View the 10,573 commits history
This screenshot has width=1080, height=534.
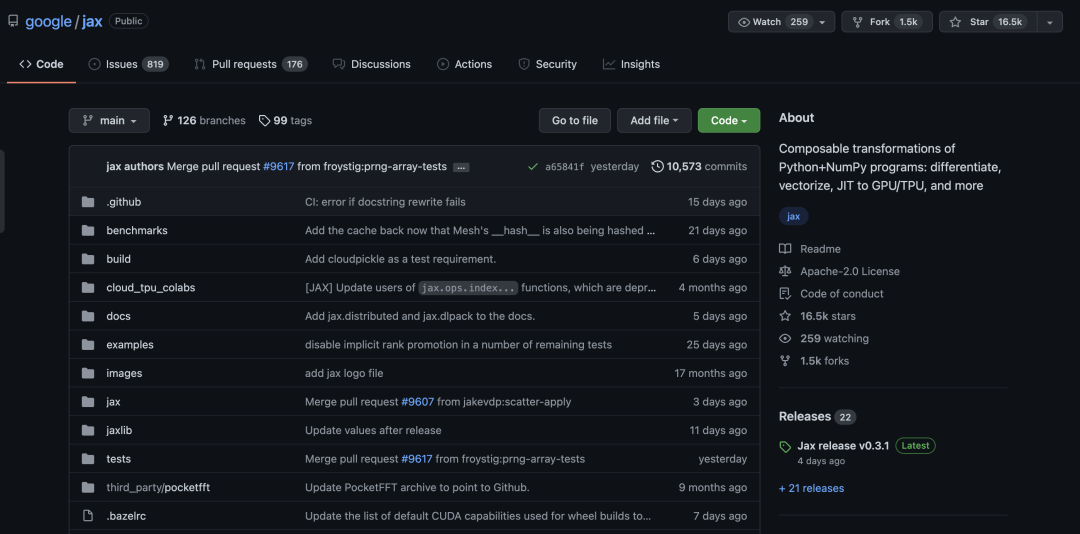(699, 167)
